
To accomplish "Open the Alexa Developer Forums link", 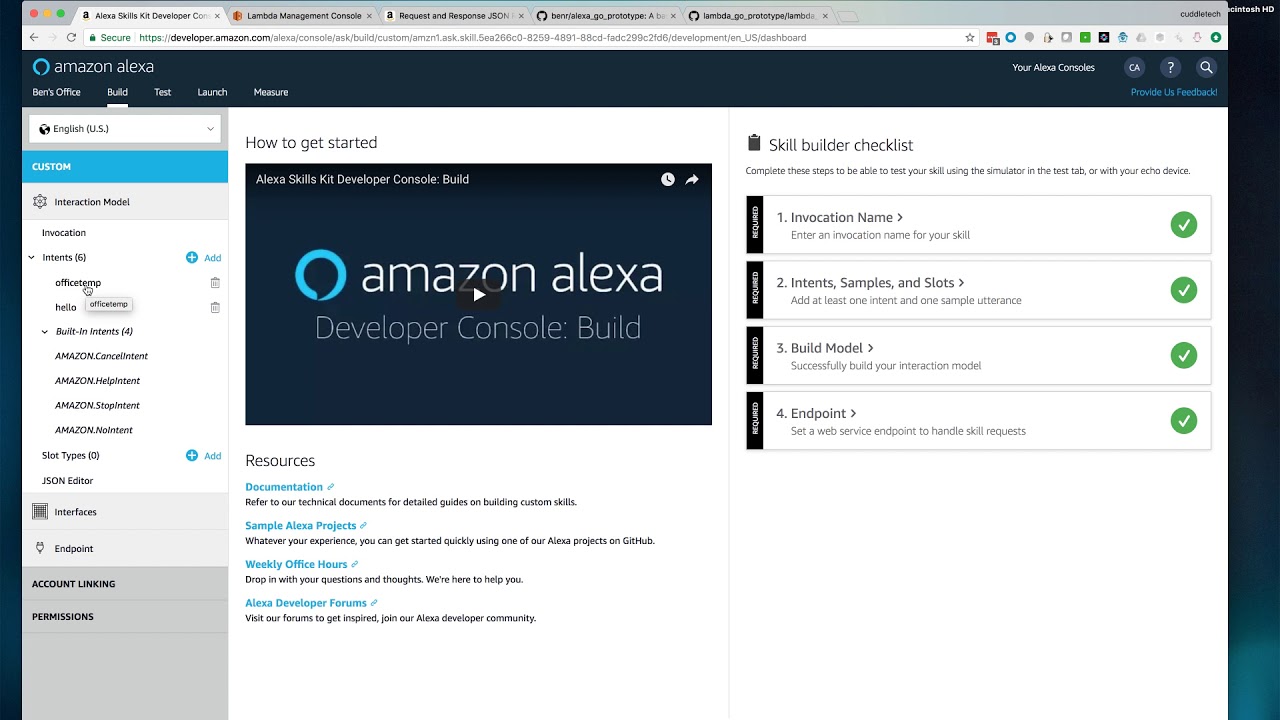I will click(306, 603).
